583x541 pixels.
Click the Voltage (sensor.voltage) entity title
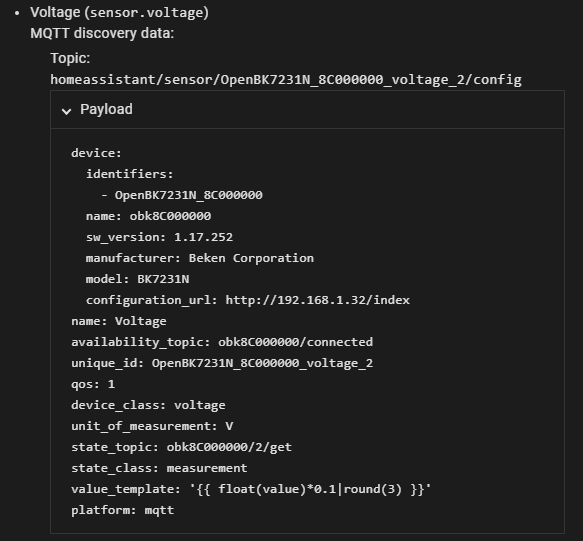[x=119, y=13]
